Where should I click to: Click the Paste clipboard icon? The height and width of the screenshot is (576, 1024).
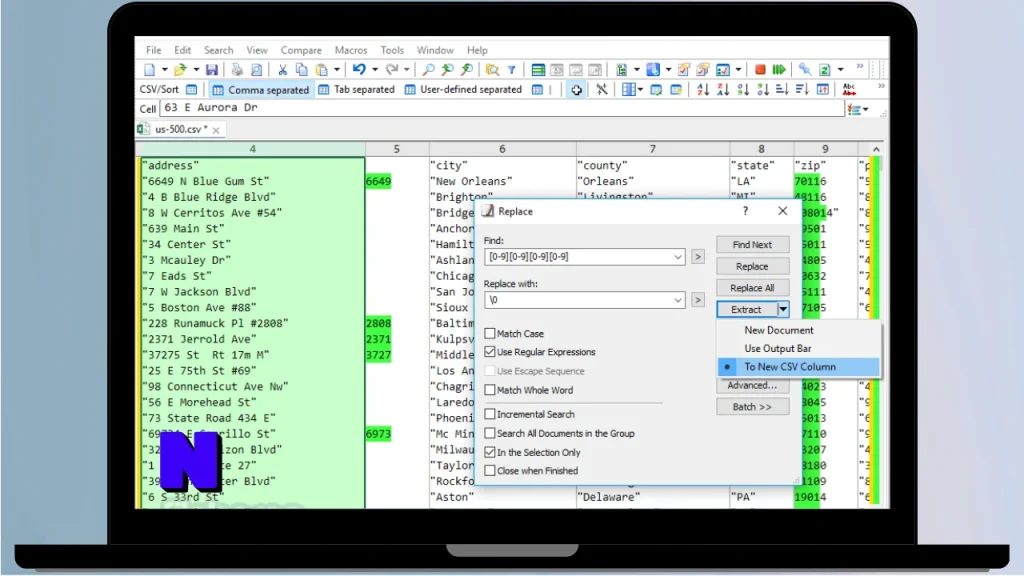point(322,70)
